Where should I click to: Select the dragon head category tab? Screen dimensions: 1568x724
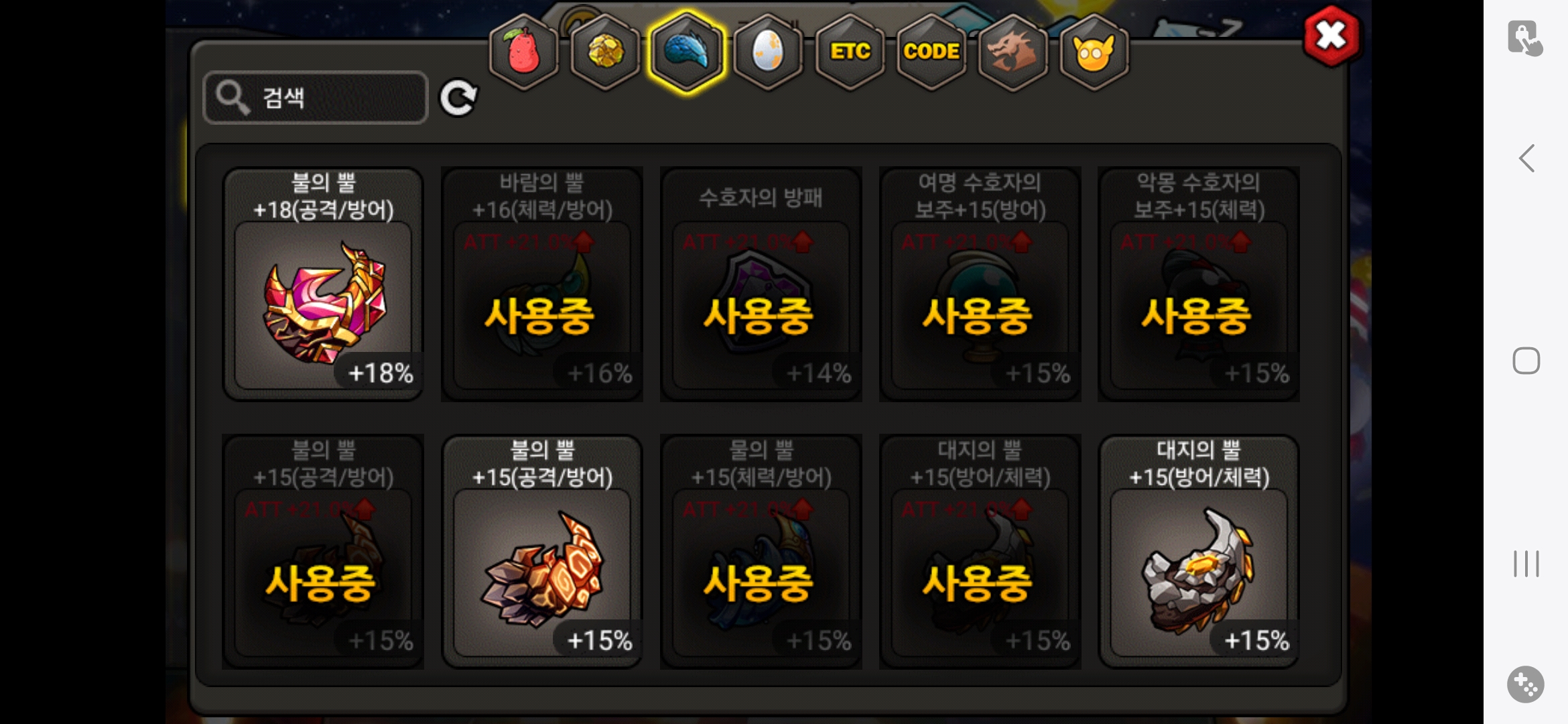(x=1012, y=52)
